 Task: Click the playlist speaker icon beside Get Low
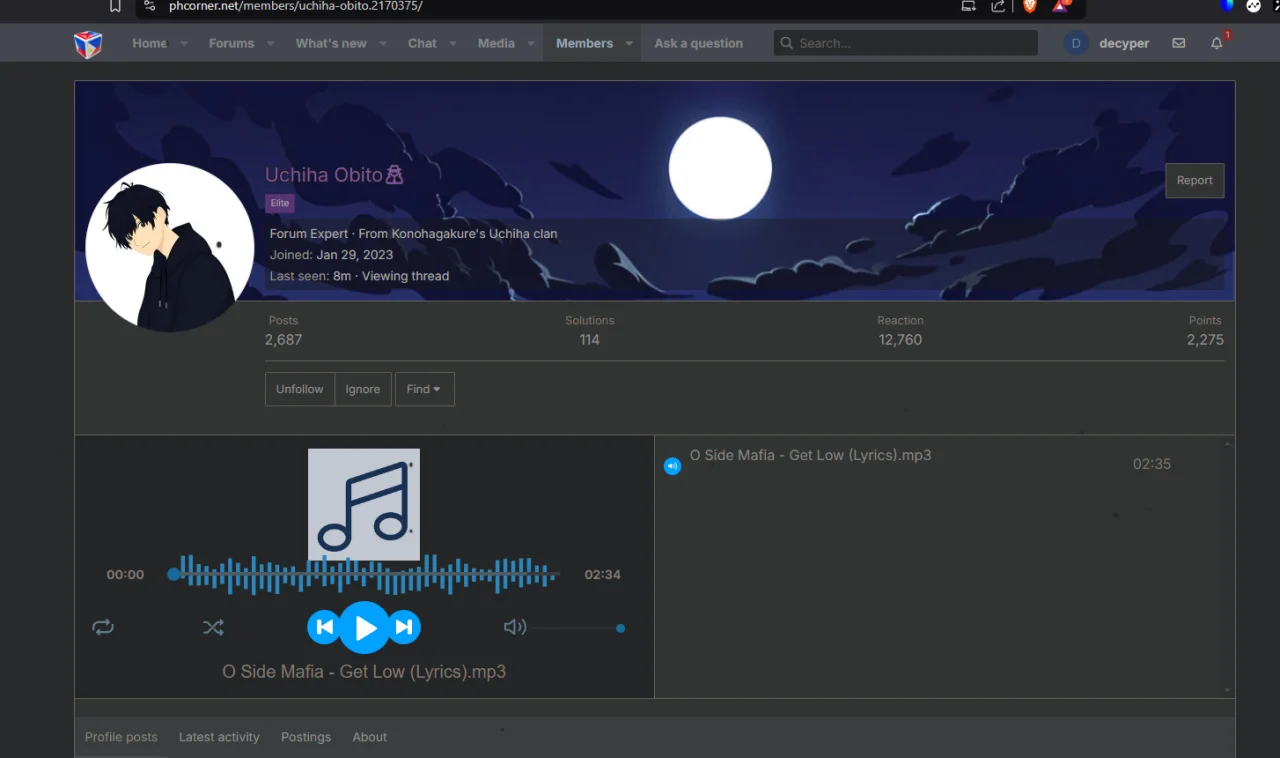[x=673, y=466]
